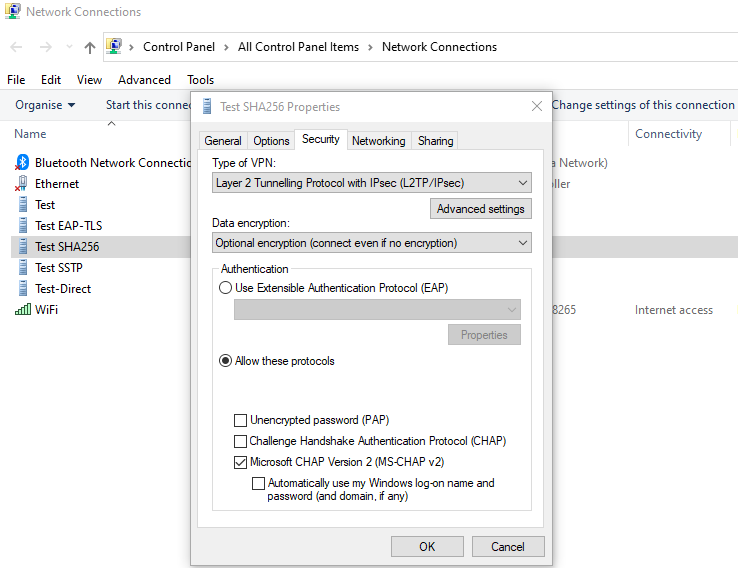The image size is (738, 568).
Task: Open the Data encryption dropdown
Action: (372, 243)
